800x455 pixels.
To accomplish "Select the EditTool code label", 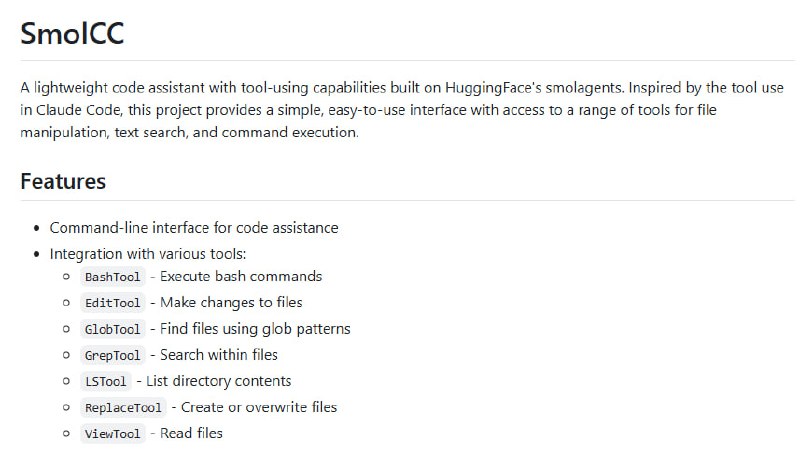I will click(x=113, y=303).
